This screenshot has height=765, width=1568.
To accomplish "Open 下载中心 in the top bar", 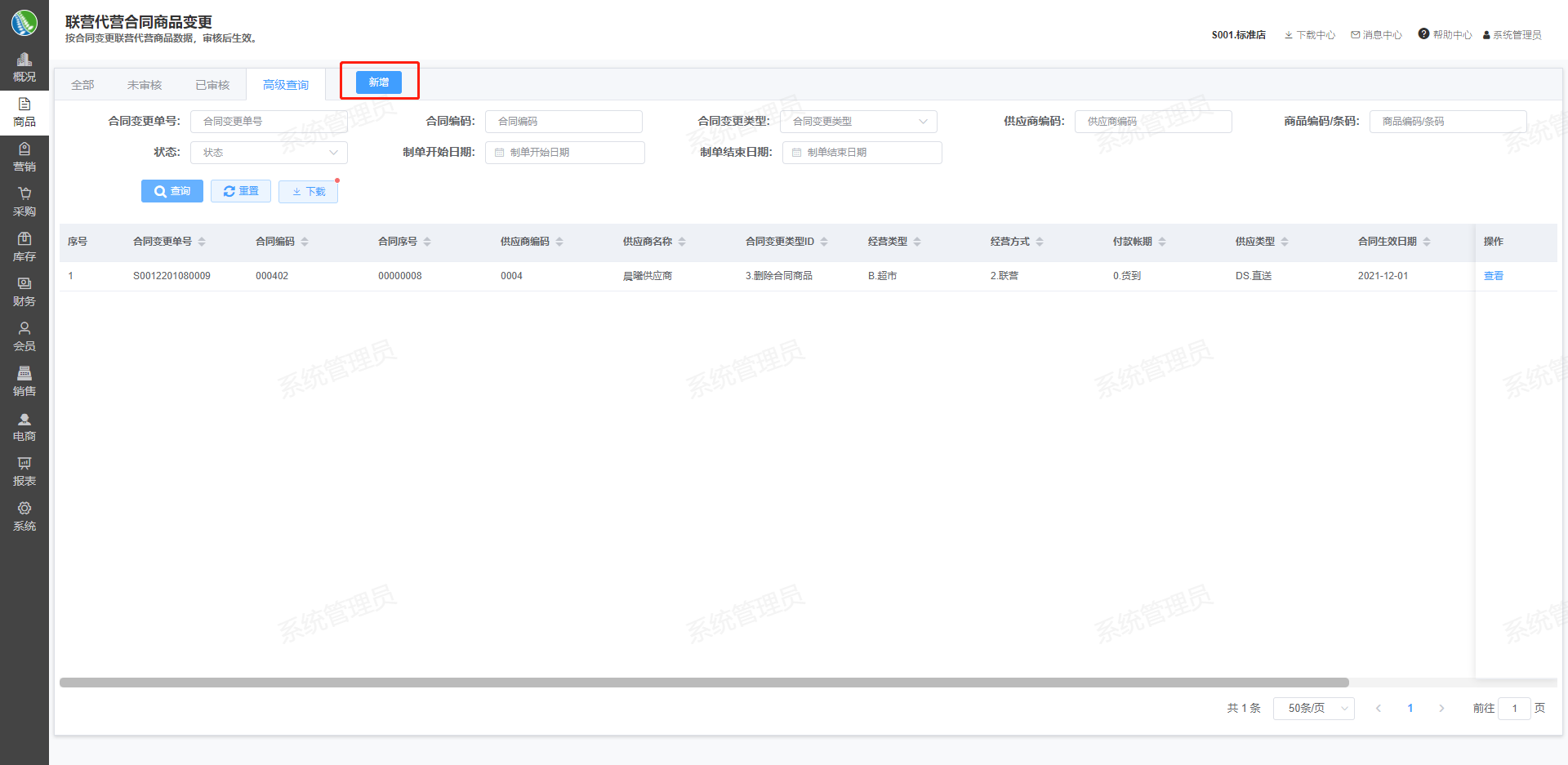I will [x=1310, y=35].
